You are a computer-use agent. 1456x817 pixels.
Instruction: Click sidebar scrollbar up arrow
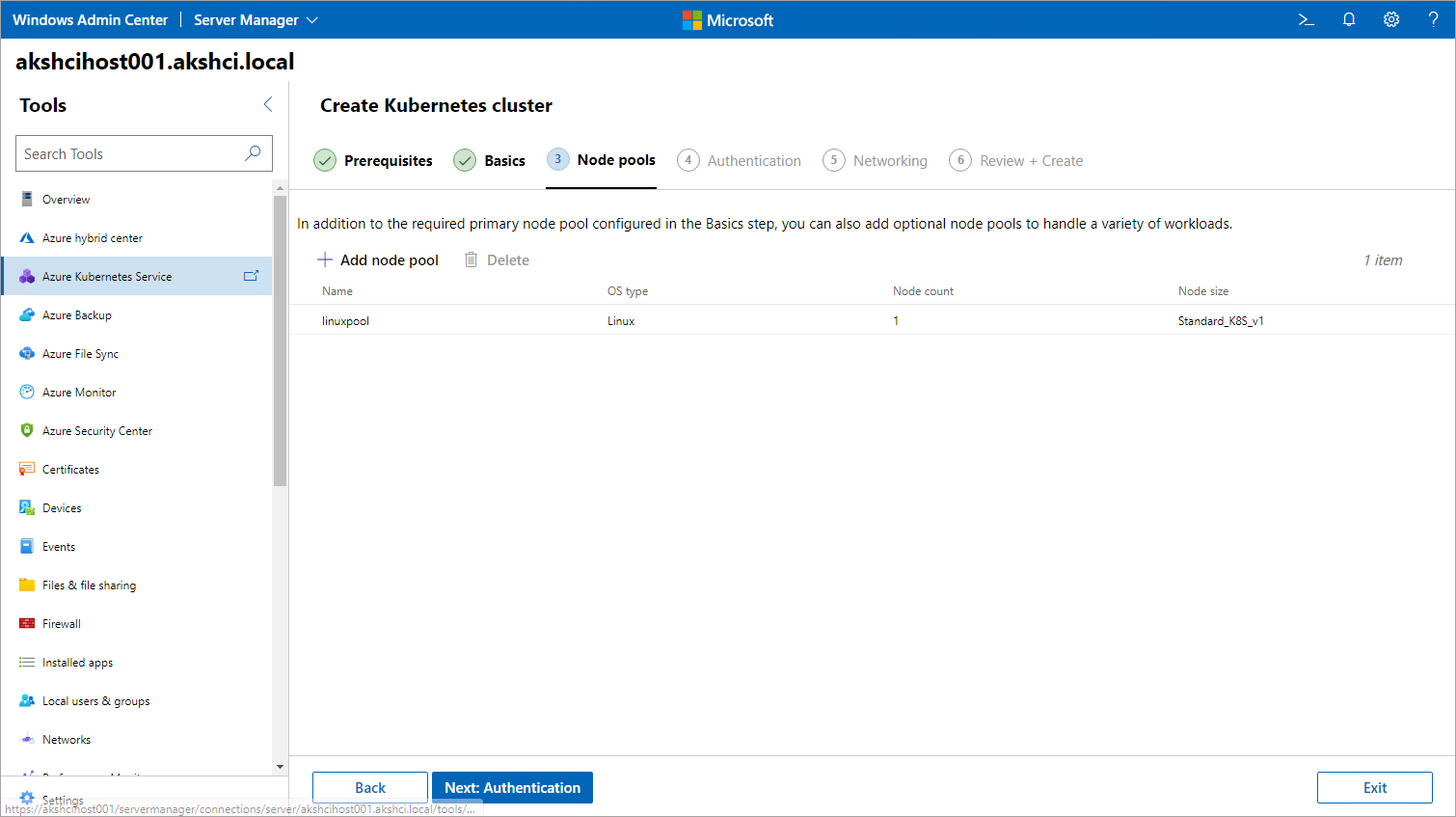click(281, 187)
